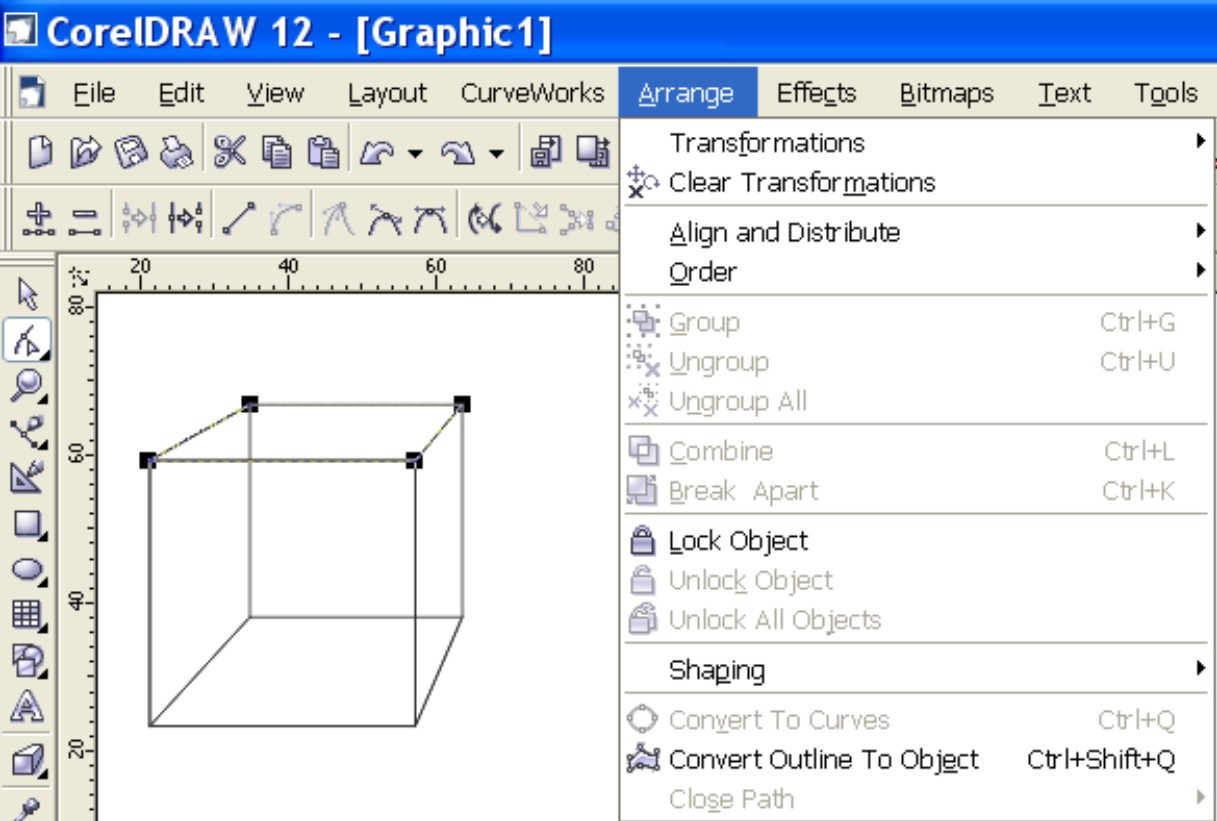Click the cube's back top-right node
The width and height of the screenshot is (1217, 821).
tap(461, 404)
